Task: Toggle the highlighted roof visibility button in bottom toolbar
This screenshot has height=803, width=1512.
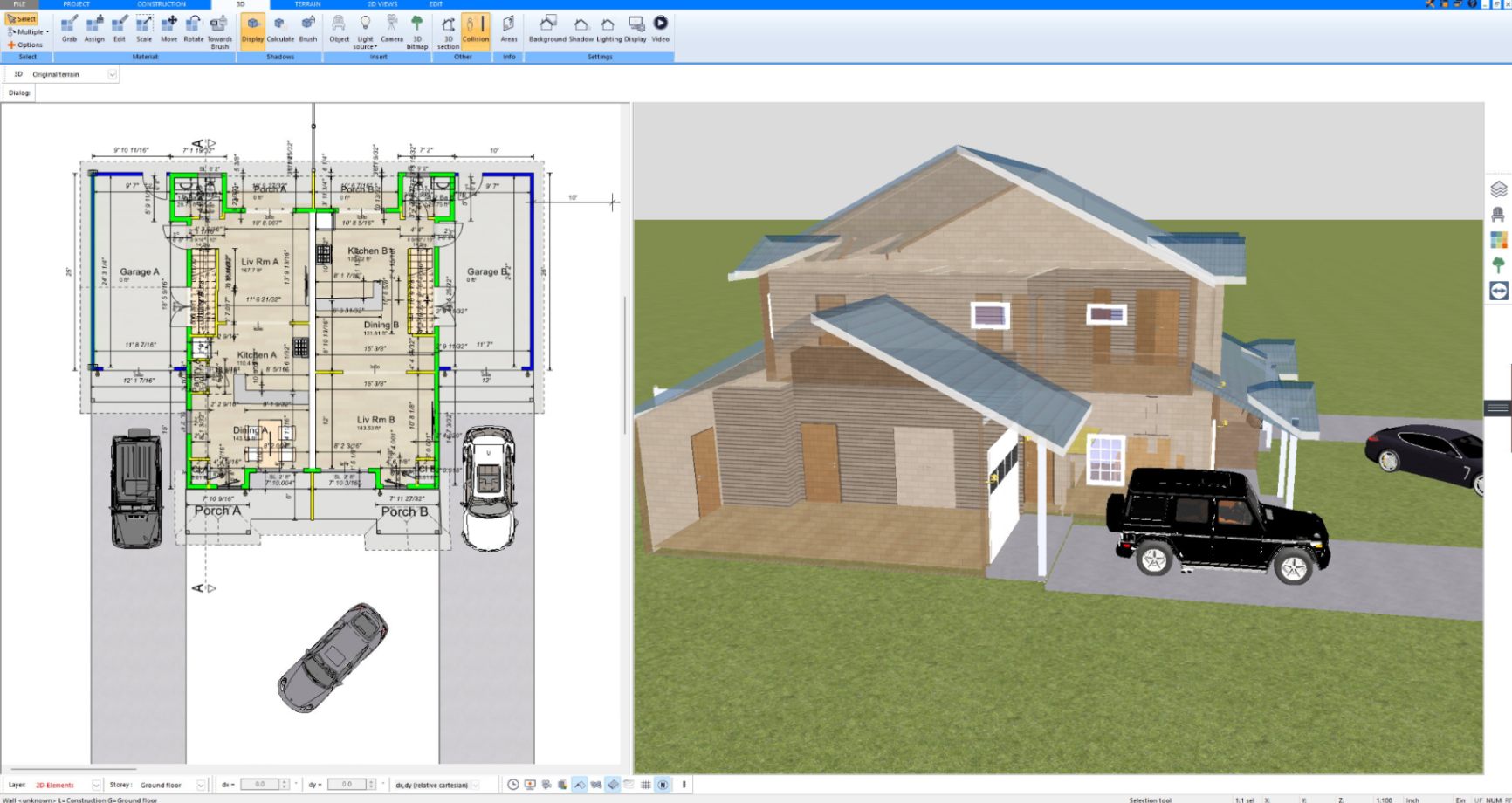Action: pos(580,785)
